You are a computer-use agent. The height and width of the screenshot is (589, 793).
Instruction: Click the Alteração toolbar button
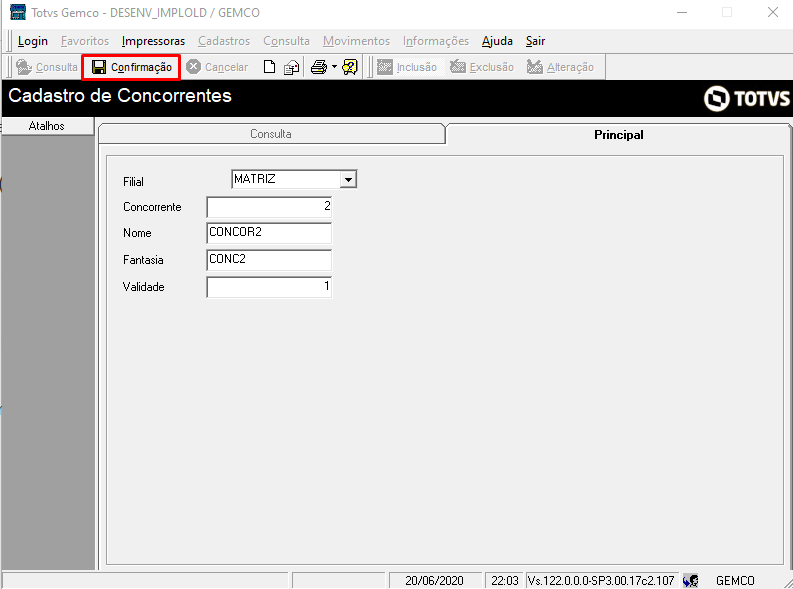560,67
